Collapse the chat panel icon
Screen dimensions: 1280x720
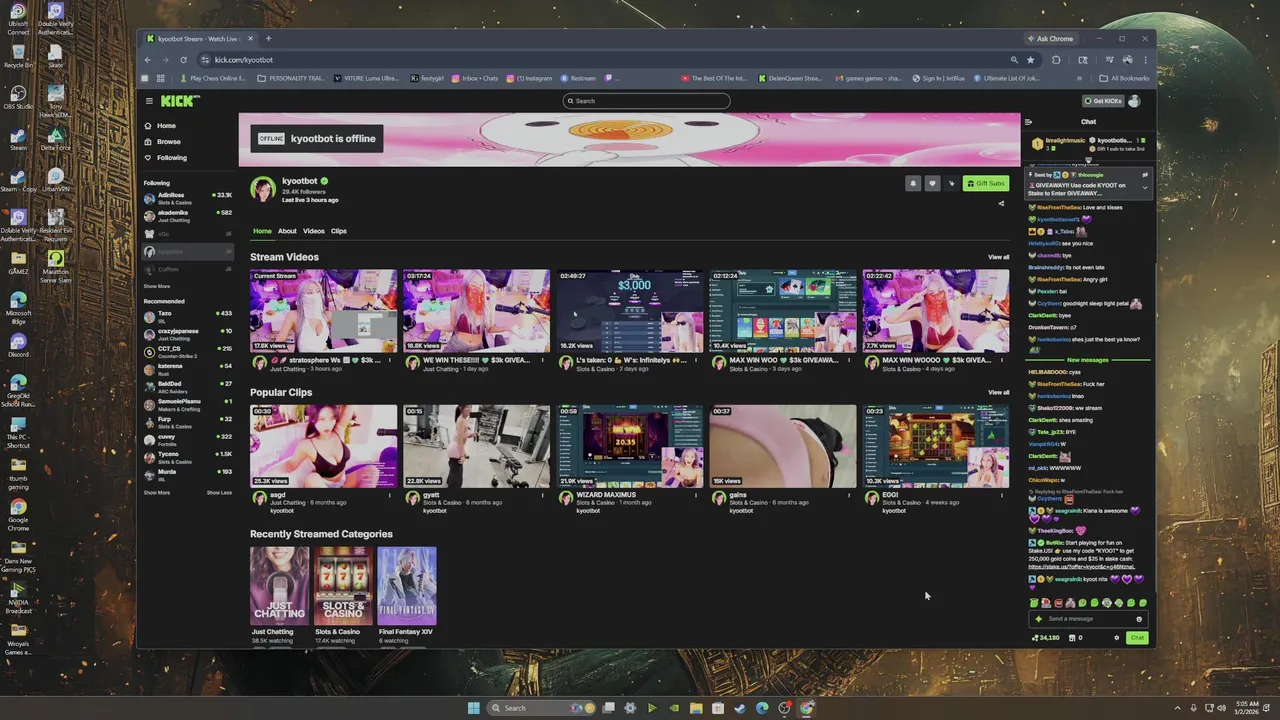point(1028,122)
